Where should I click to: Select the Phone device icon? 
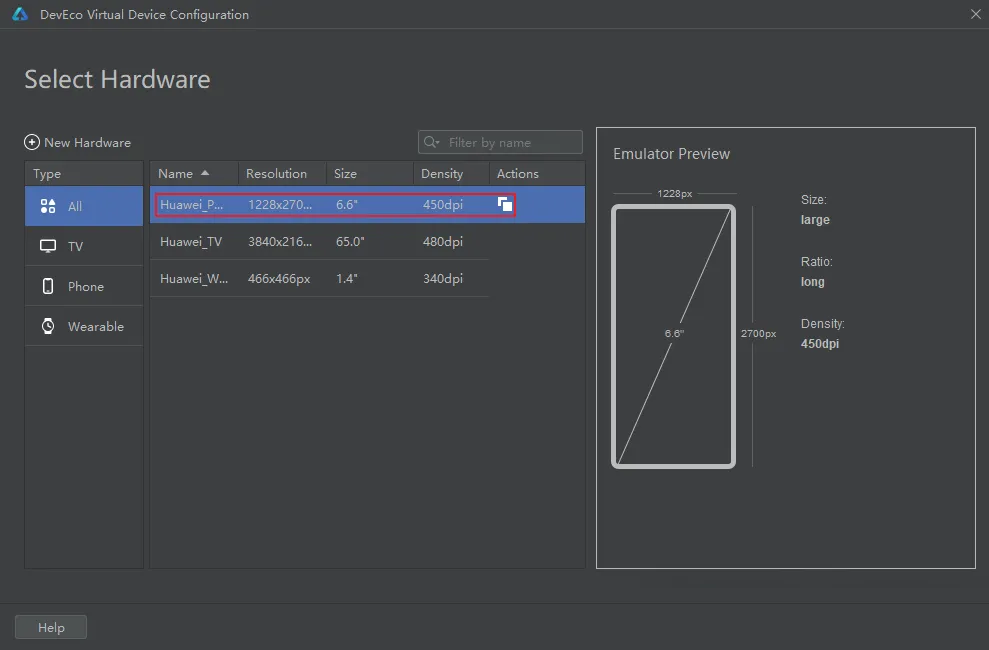48,286
